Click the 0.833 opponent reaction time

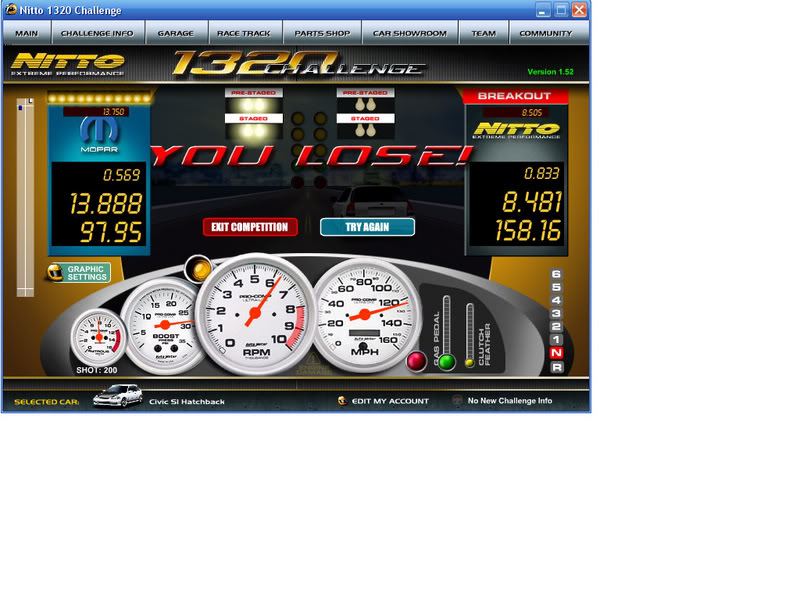pos(542,173)
